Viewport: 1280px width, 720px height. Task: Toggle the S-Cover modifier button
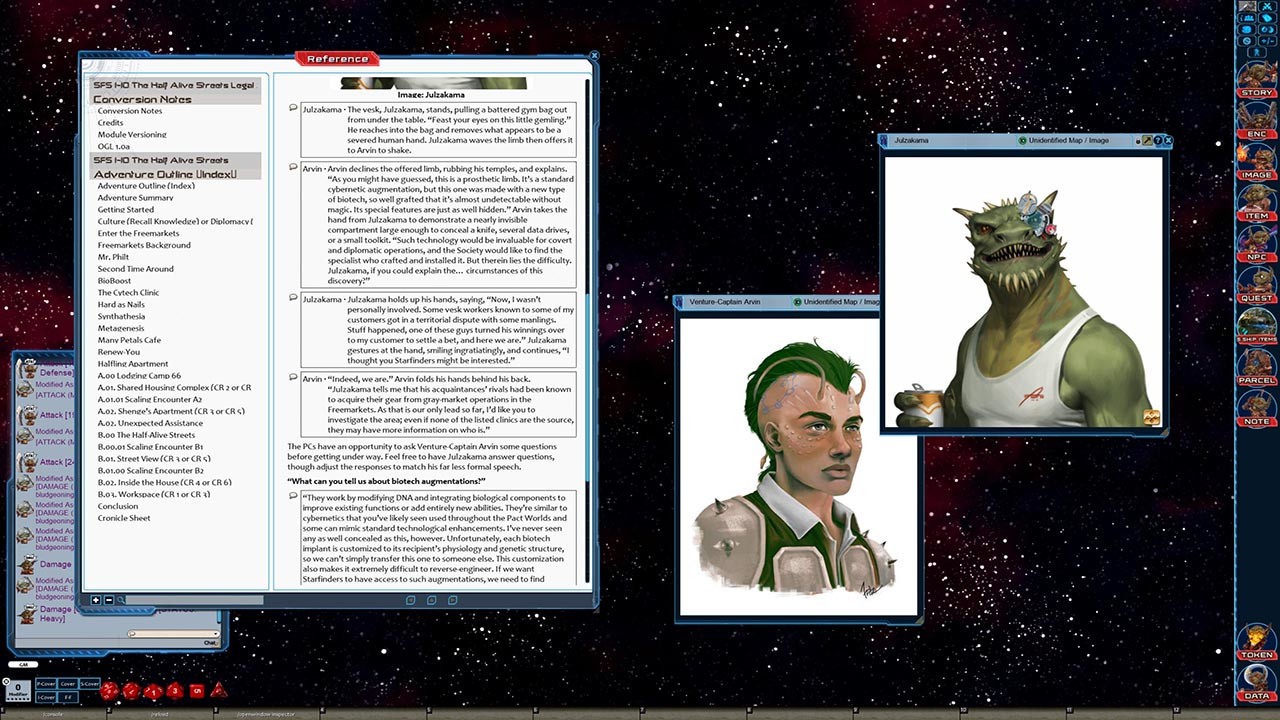[x=90, y=684]
